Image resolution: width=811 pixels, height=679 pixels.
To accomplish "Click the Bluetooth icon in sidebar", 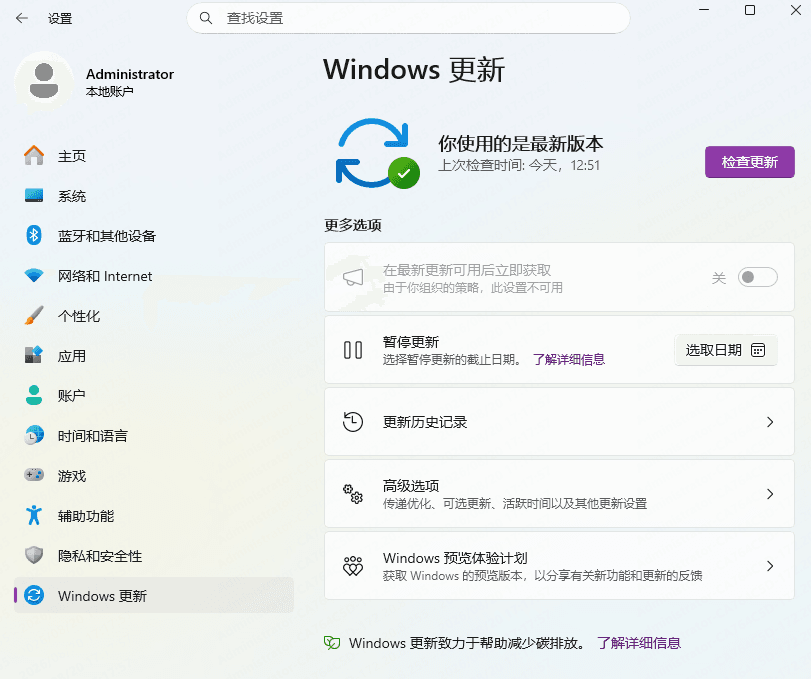I will point(34,236).
